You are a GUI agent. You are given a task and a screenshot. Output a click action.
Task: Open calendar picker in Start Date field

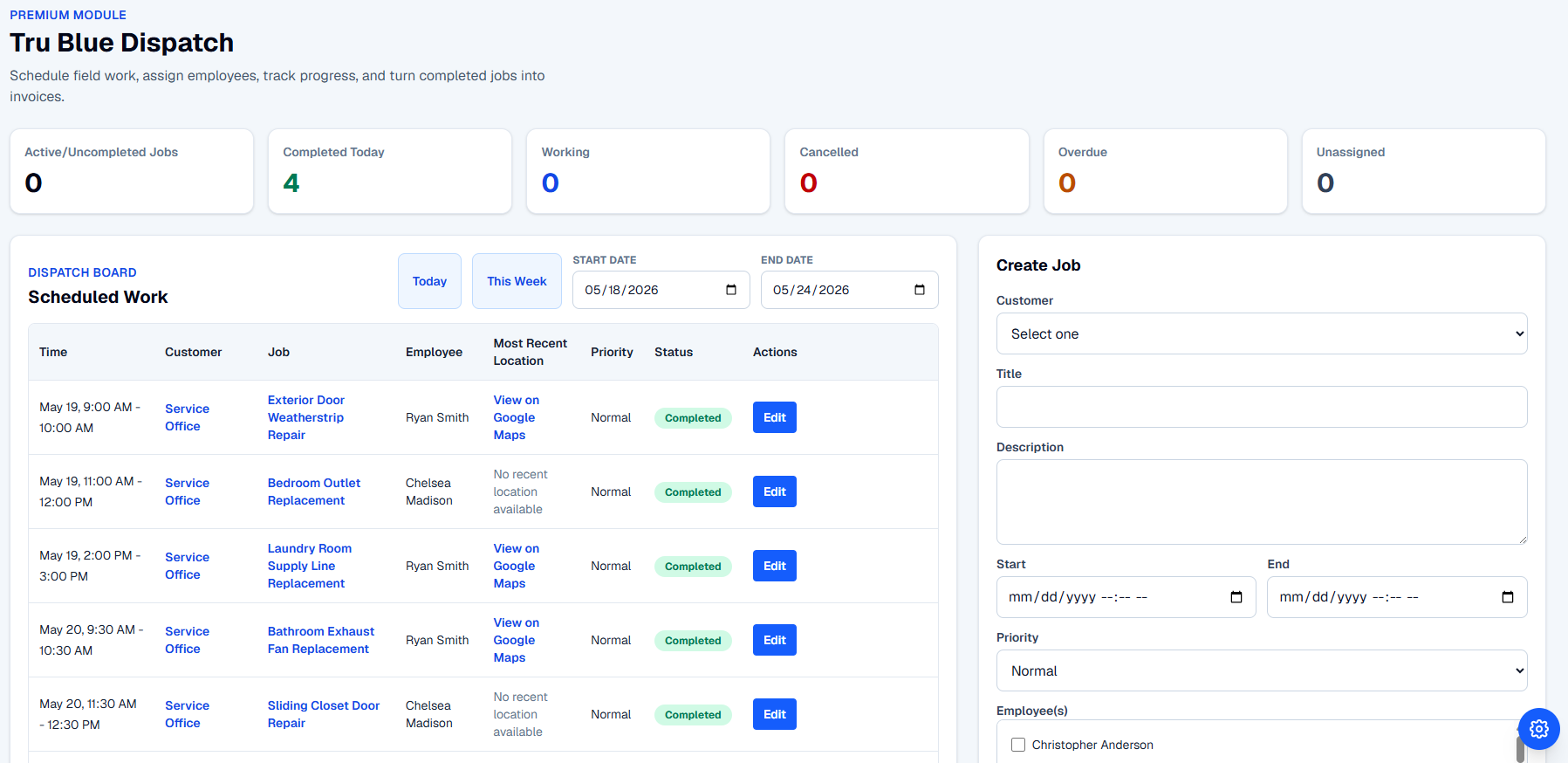tap(731, 290)
